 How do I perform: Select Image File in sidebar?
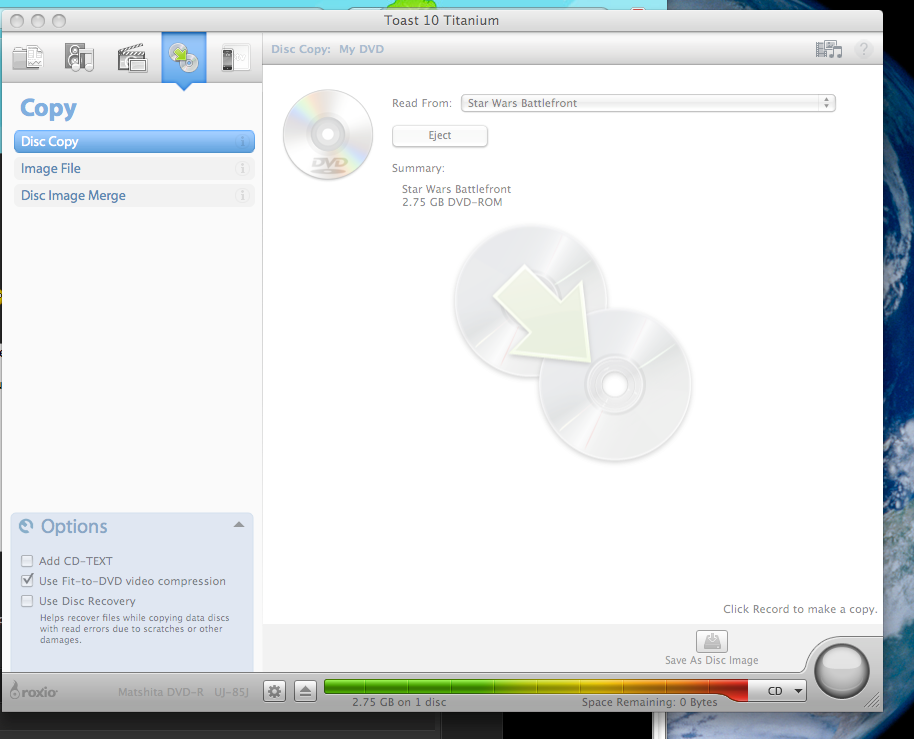(x=134, y=169)
